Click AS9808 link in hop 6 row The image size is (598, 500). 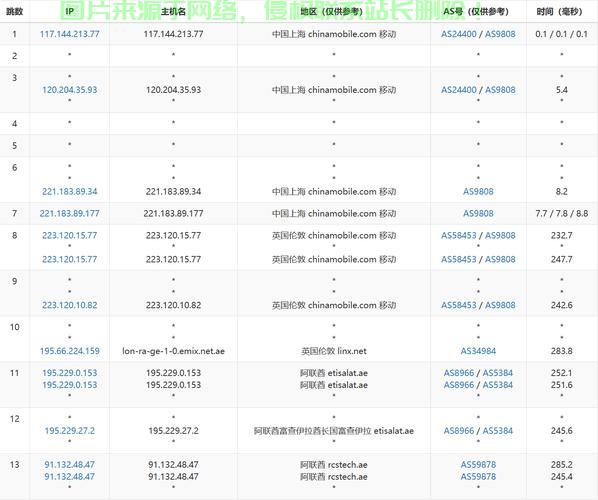[x=478, y=191]
